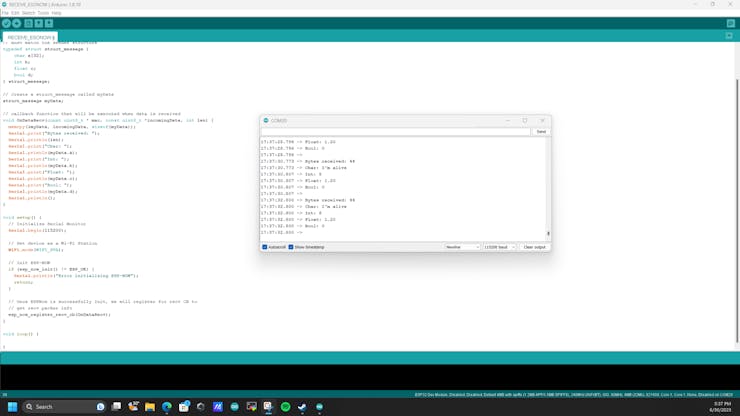Open a sketch with the Open icon
740x416 pixels.
click(39, 23)
